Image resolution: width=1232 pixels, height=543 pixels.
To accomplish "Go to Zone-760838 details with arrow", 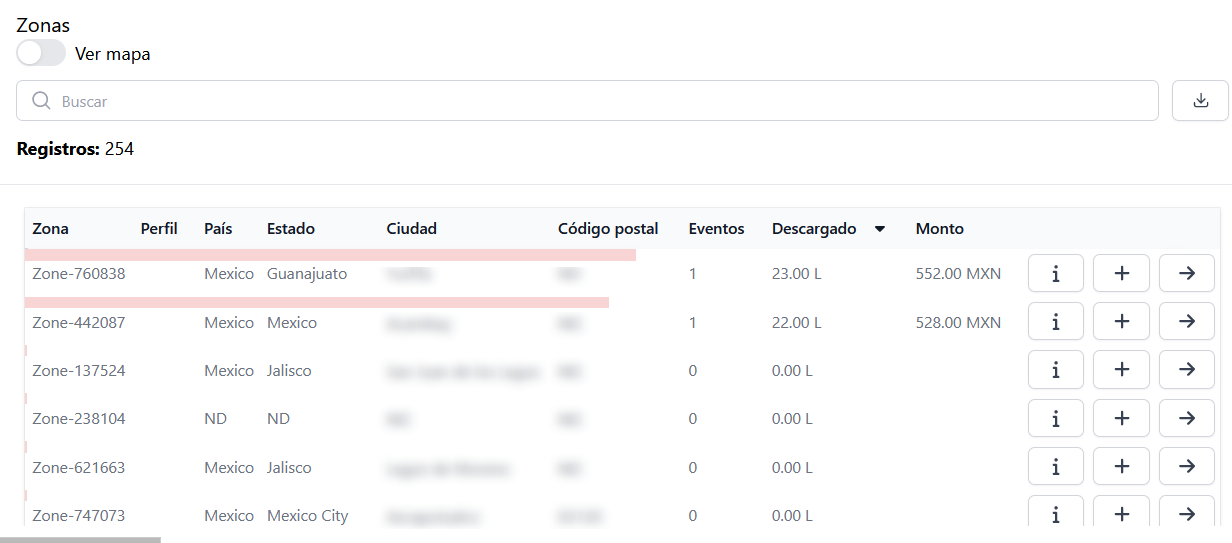I will click(1186, 274).
